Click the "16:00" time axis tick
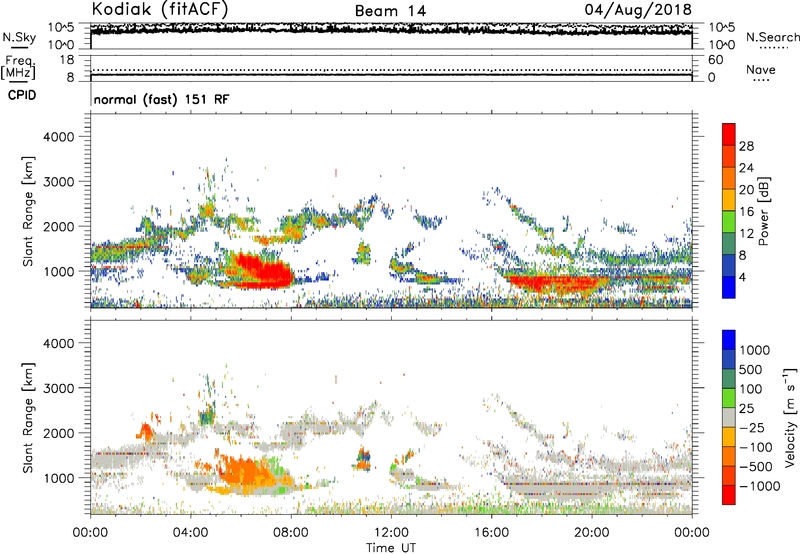Image resolution: width=800 pixels, height=554 pixels. click(x=491, y=533)
